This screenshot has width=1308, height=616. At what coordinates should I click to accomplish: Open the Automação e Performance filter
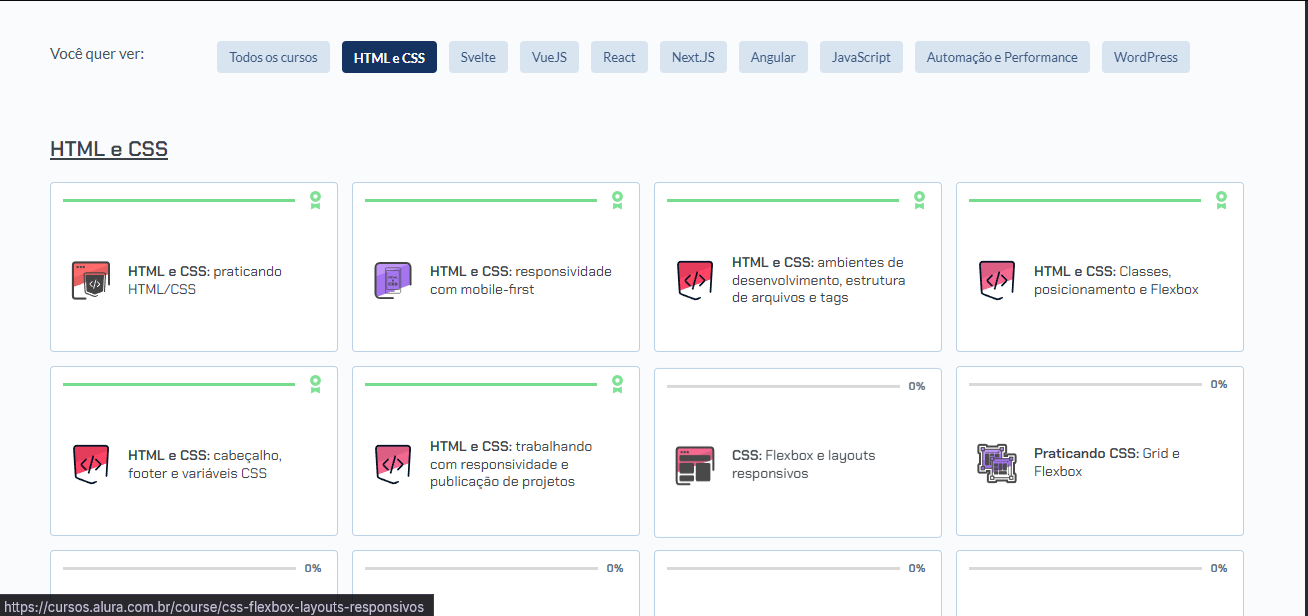pyautogui.click(x=1002, y=57)
